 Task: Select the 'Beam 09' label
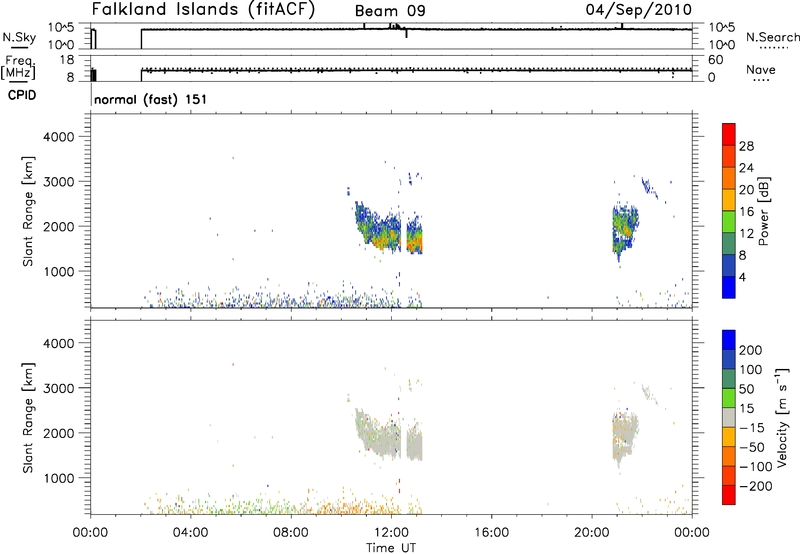(390, 11)
